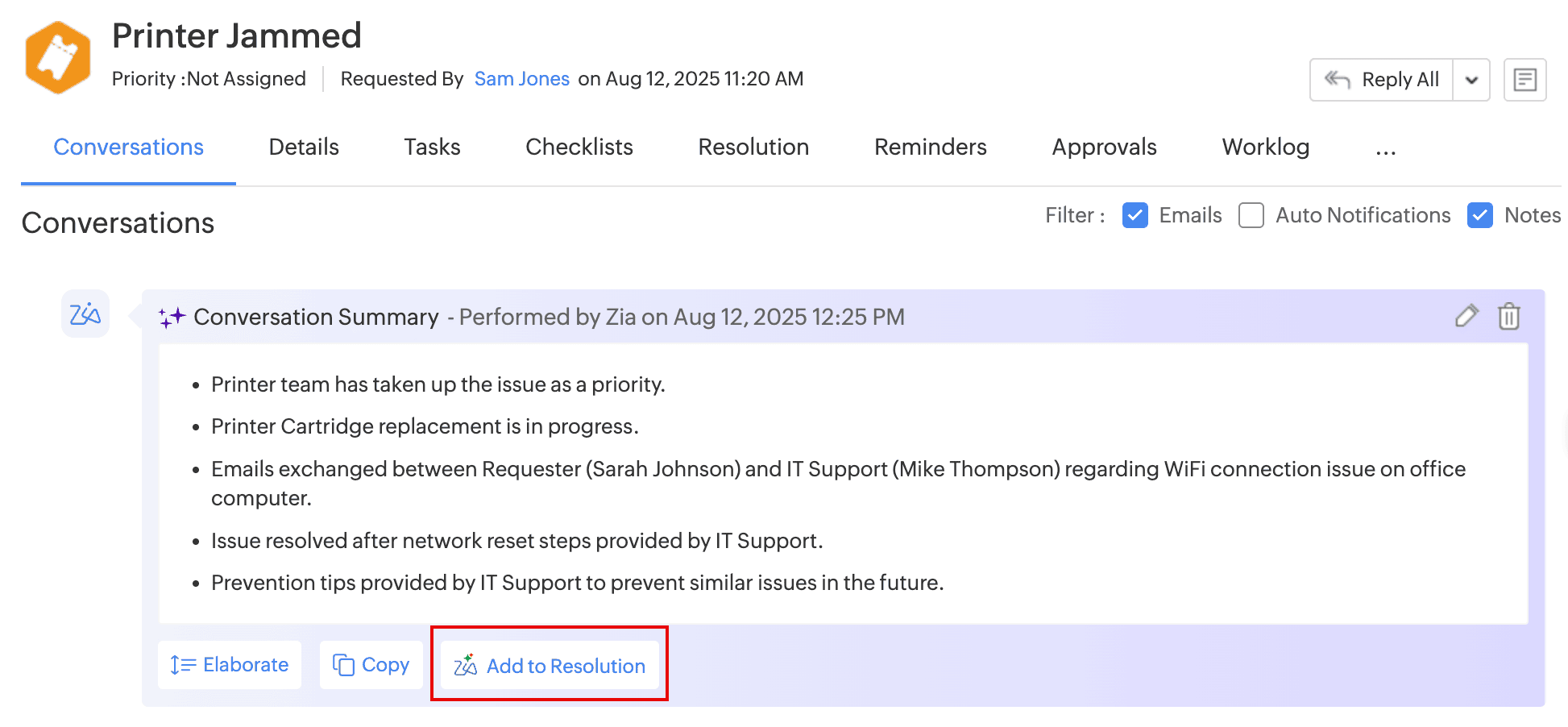Viewport: 1568px width, 727px height.
Task: Open Sam Jones requester profile link
Action: (521, 78)
